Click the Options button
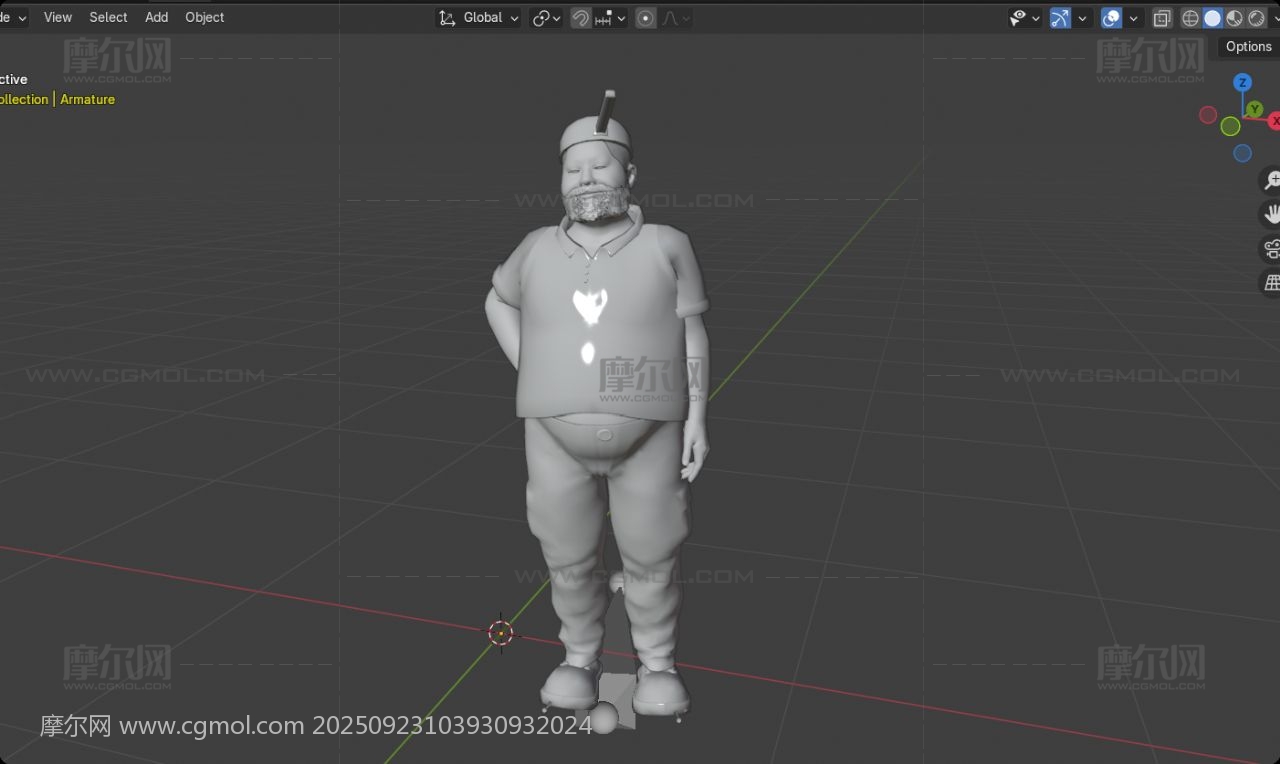Image resolution: width=1280 pixels, height=764 pixels. (x=1248, y=46)
